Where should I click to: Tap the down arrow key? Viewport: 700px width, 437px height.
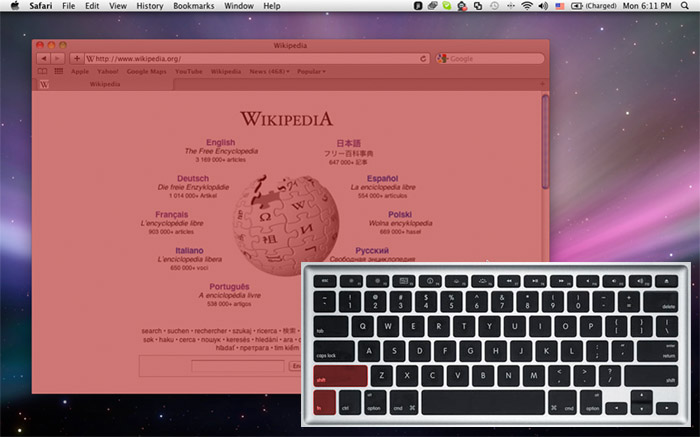[x=642, y=408]
